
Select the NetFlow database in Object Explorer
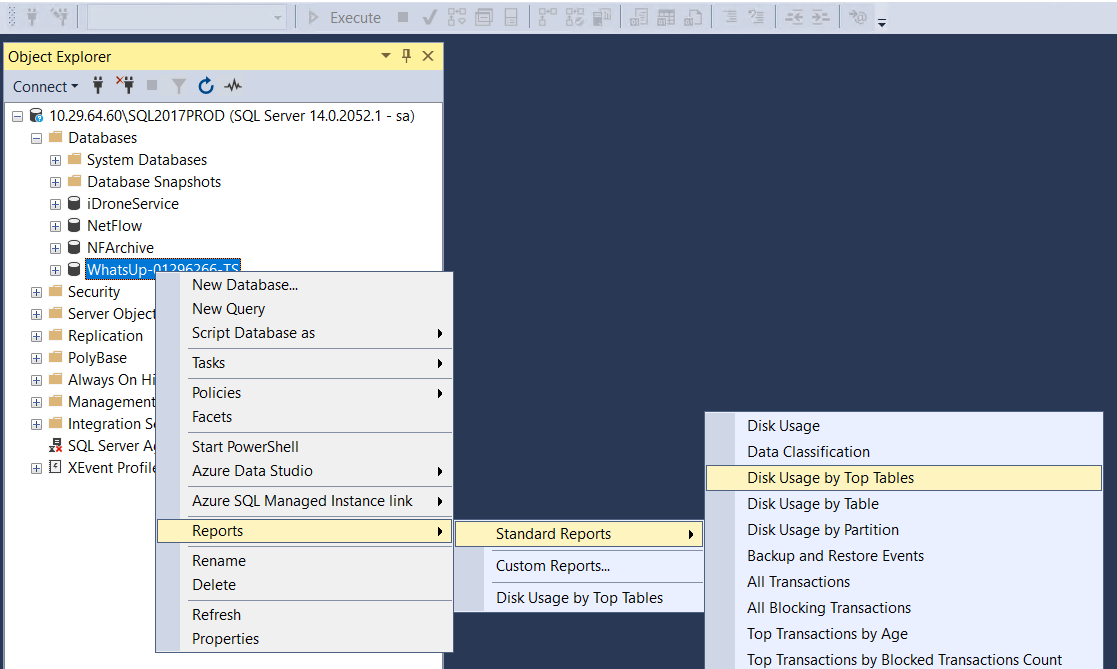click(x=114, y=225)
